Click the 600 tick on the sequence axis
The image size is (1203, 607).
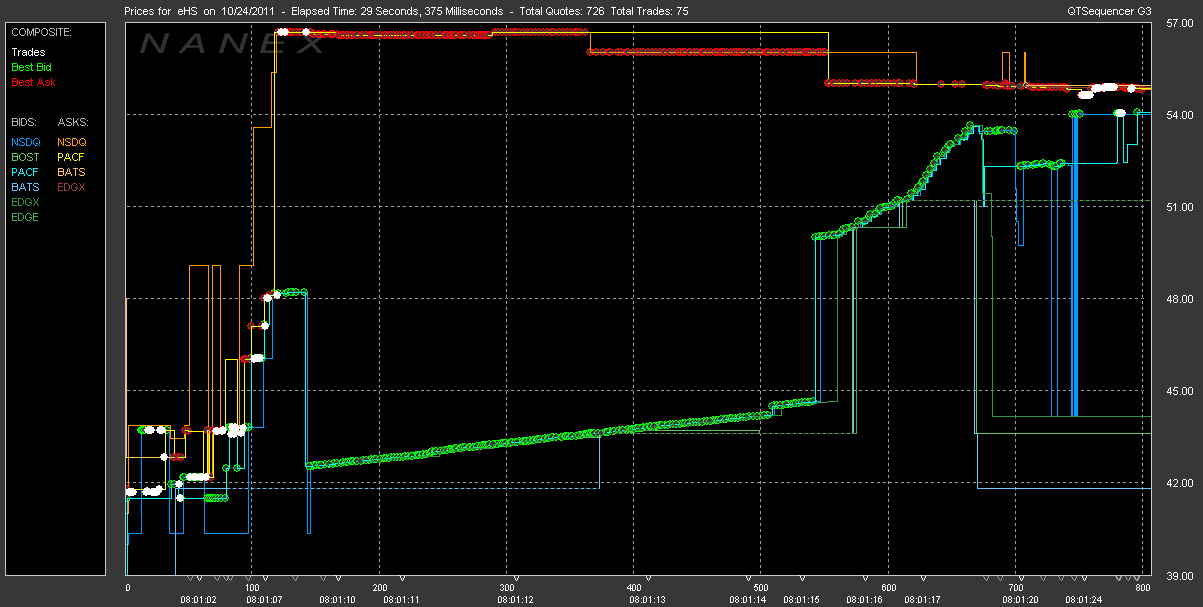pyautogui.click(x=888, y=588)
